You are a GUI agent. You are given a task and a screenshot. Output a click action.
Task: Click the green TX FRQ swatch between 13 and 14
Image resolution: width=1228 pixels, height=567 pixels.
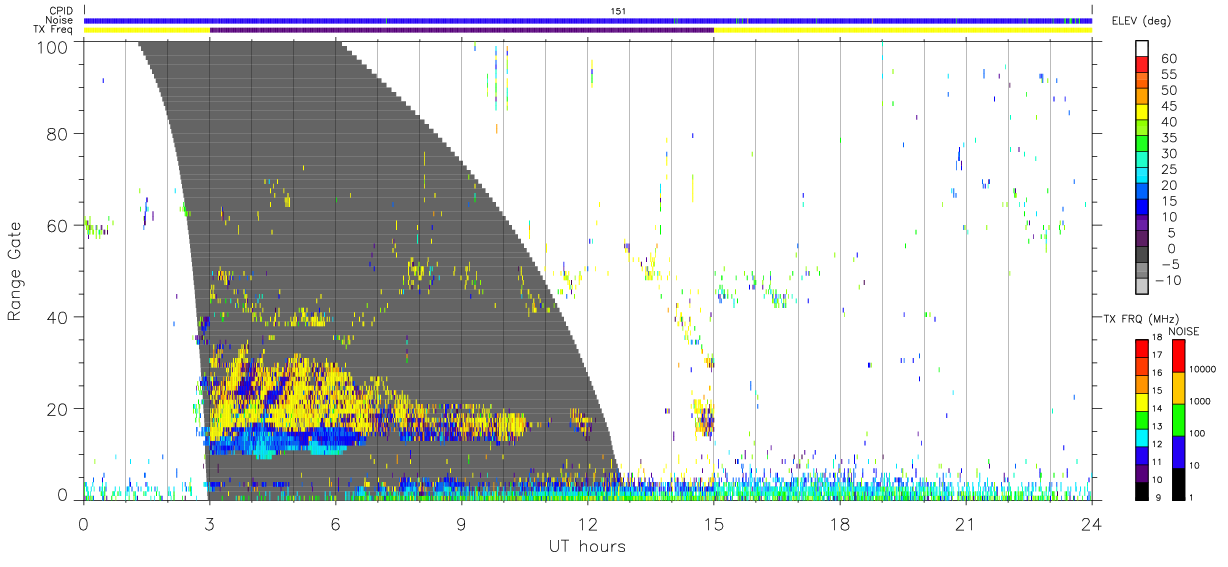click(x=1141, y=419)
